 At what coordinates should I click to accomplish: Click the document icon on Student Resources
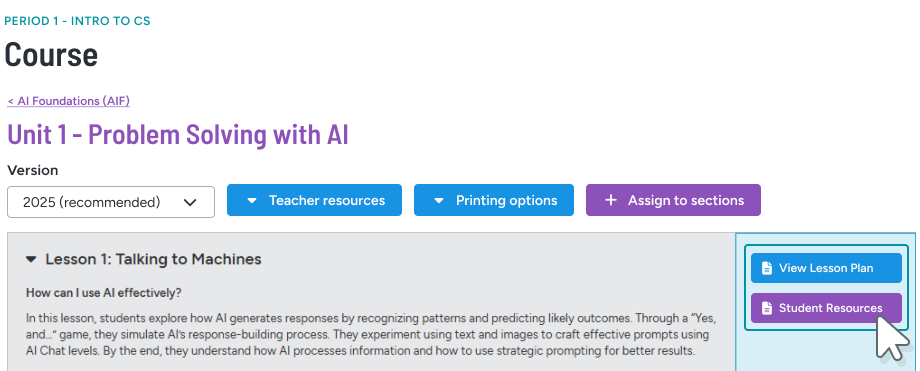(766, 308)
